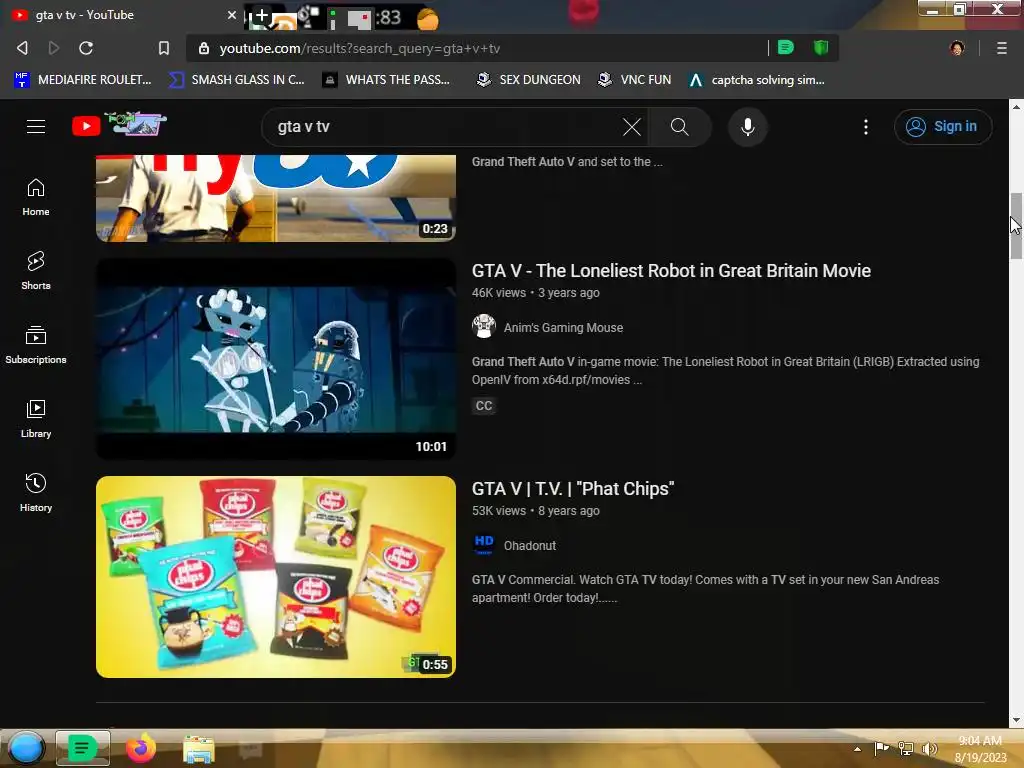The height and width of the screenshot is (768, 1024).
Task: Click the Loneliest Robot video description text
Action: point(726,371)
